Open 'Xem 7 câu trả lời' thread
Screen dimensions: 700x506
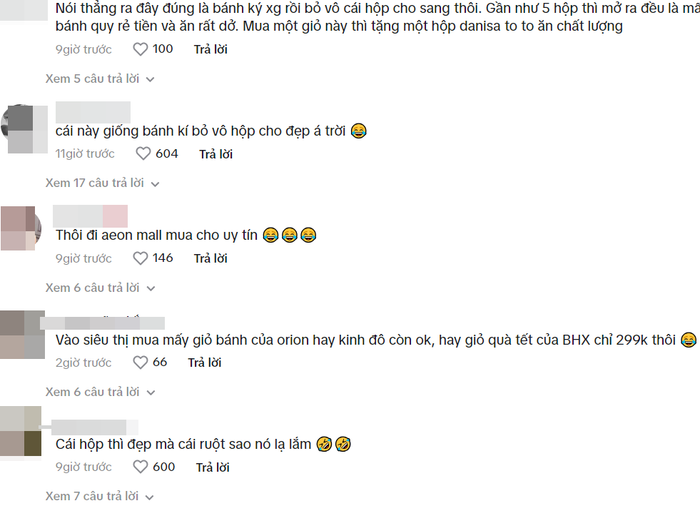(100, 496)
